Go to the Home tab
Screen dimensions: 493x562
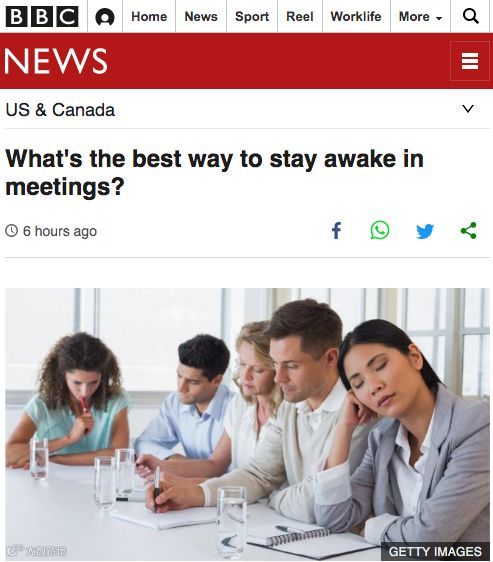coord(149,16)
